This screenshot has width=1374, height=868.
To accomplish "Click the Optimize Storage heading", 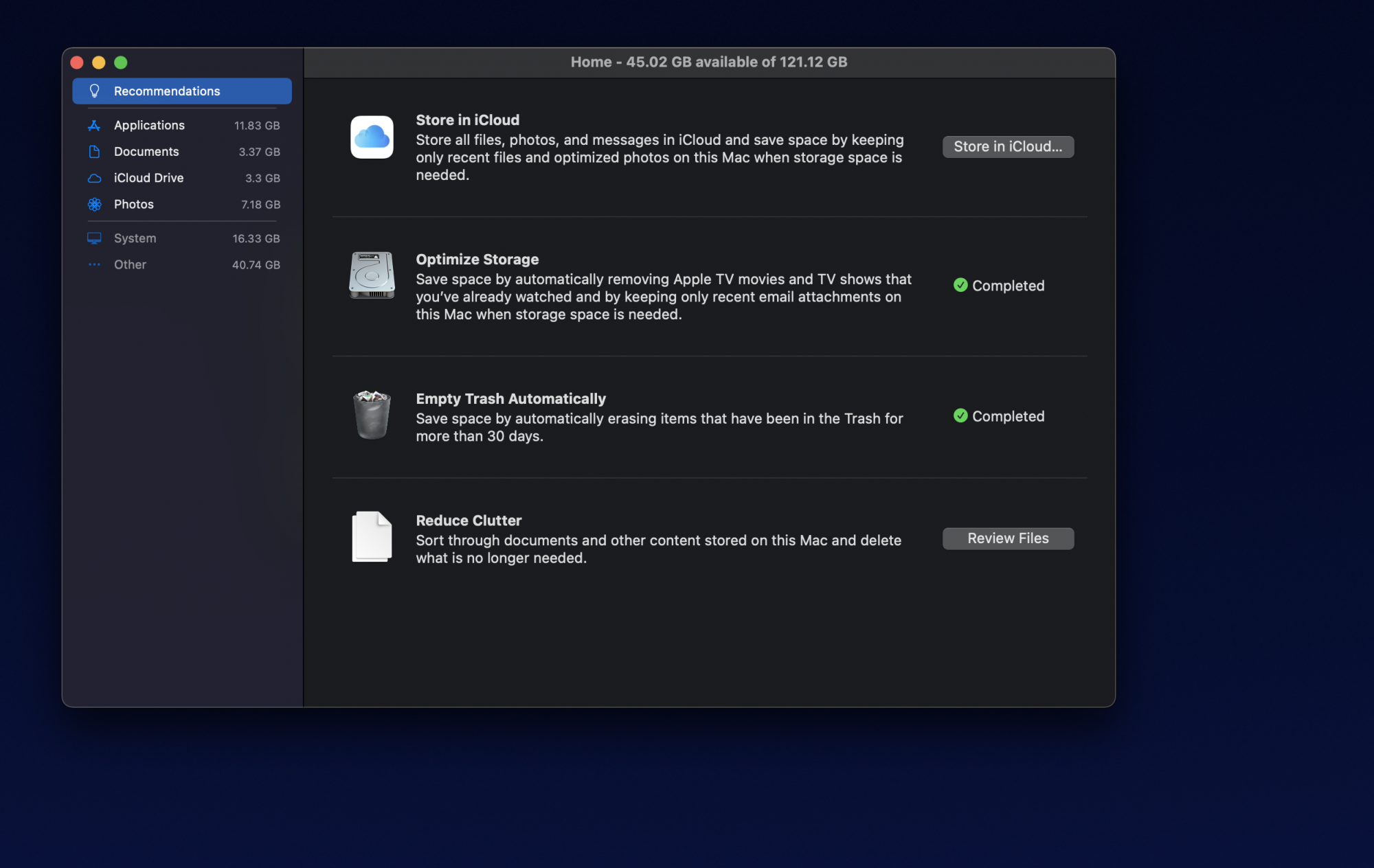I will 477,260.
